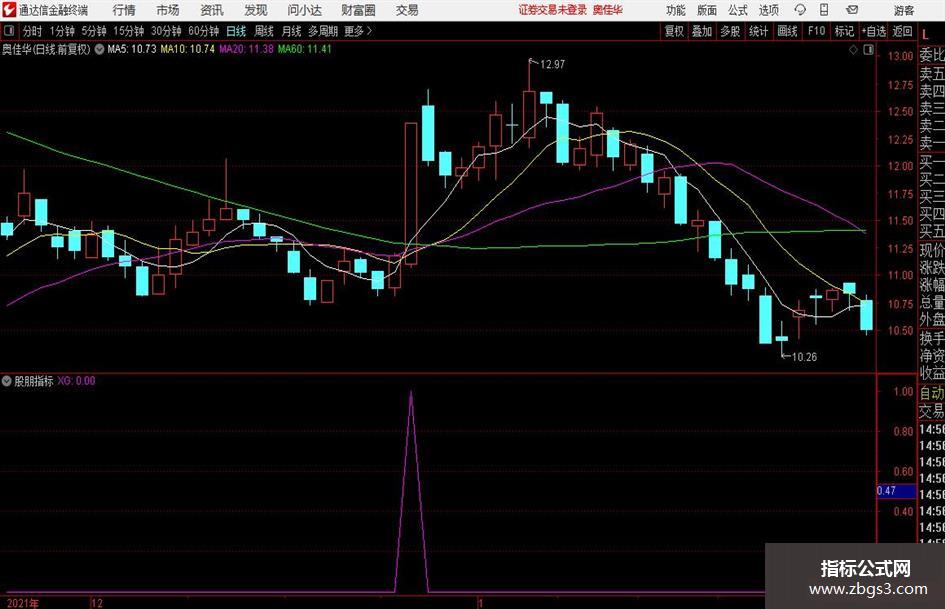Open F10 company info

pyautogui.click(x=817, y=31)
